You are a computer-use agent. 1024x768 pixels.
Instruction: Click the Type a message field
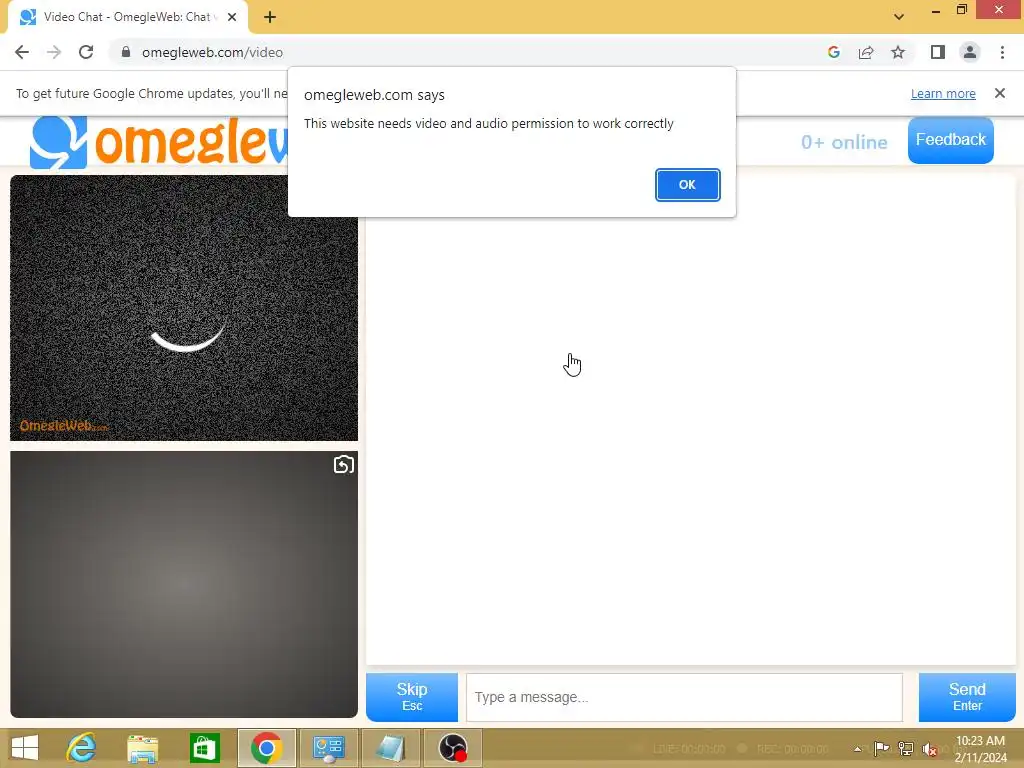684,697
